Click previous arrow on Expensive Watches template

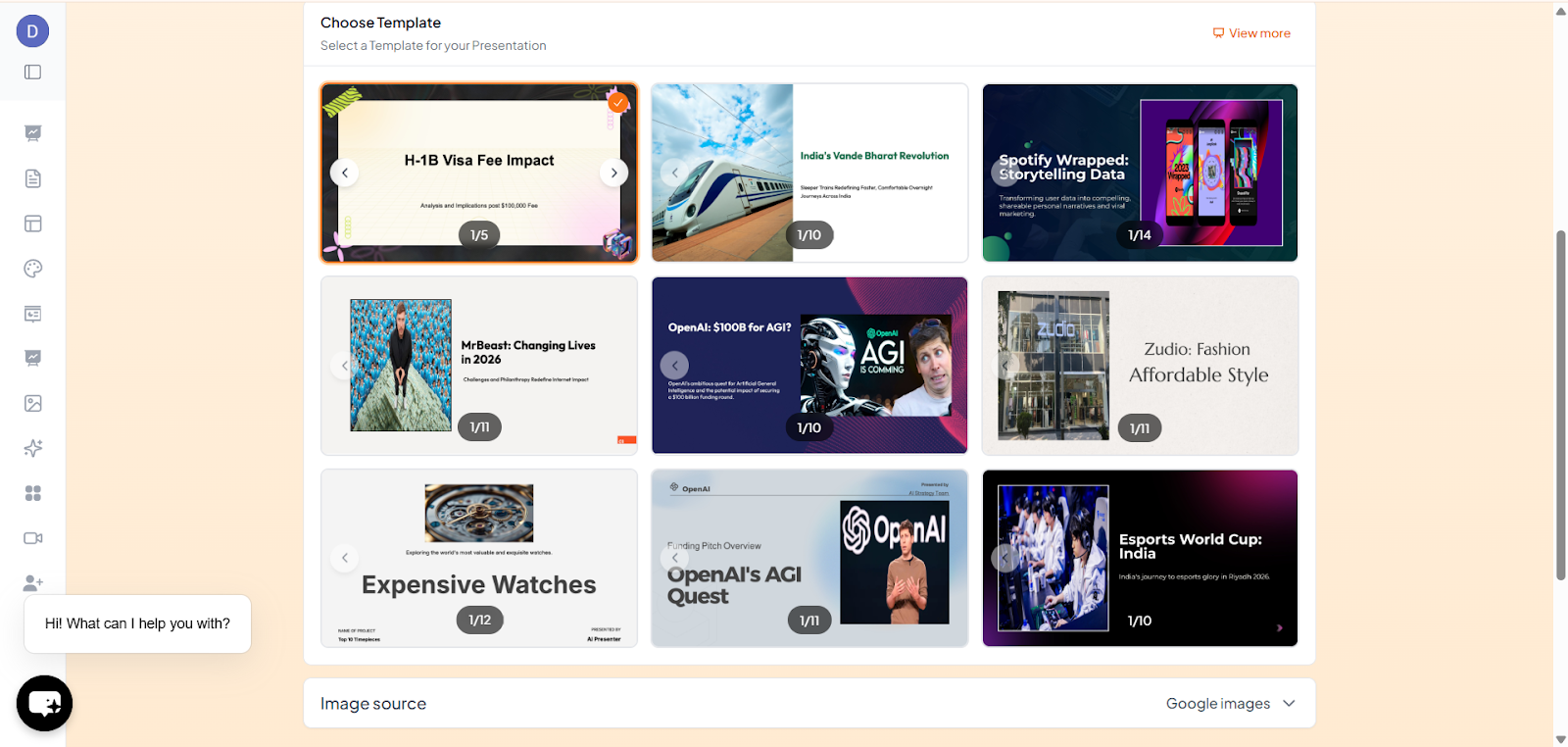[x=344, y=558]
